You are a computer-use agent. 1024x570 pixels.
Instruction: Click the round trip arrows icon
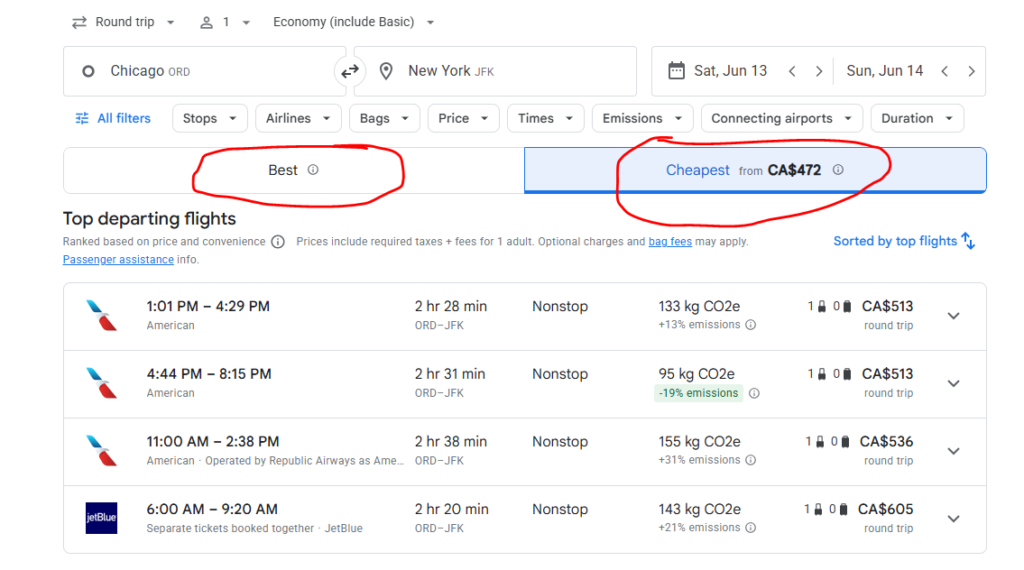coord(79,22)
